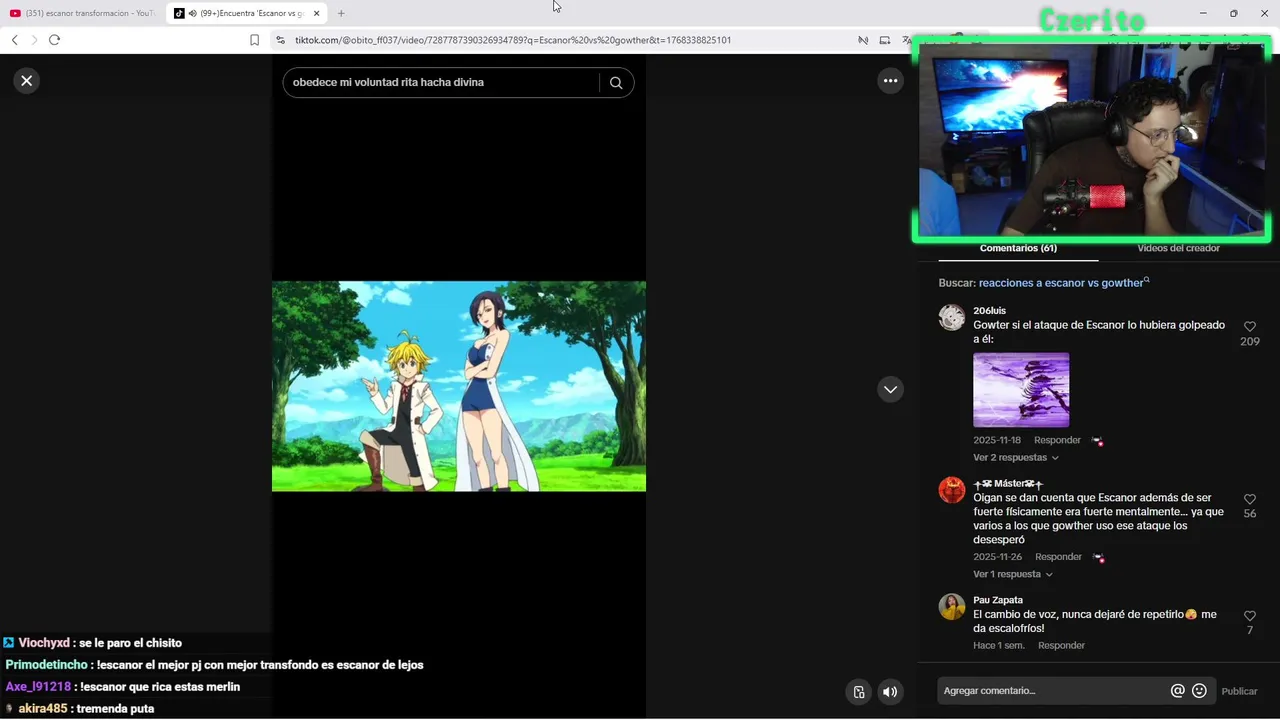Viewport: 1280px width, 720px height.
Task: Click the flag icon next to Máster Responder
Action: tap(1098, 558)
